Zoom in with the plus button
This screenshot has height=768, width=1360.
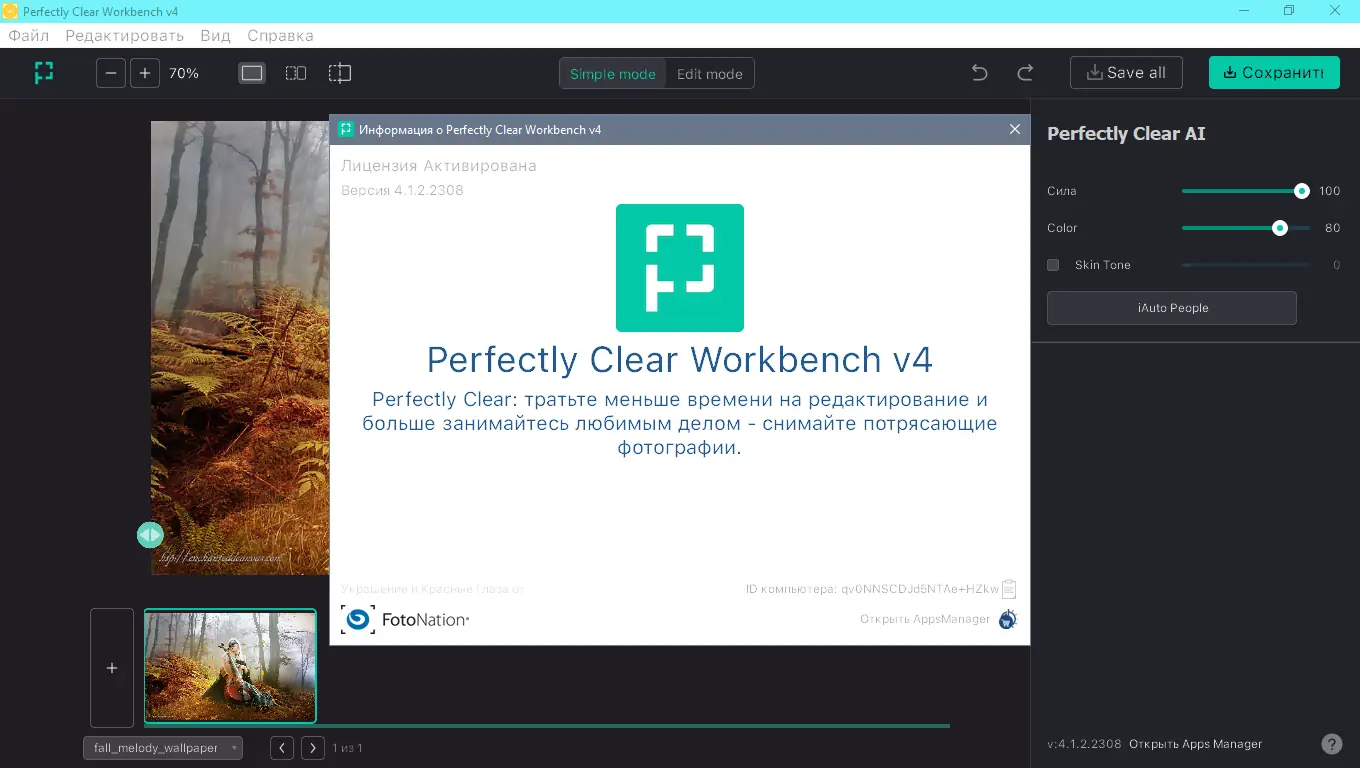tap(145, 73)
